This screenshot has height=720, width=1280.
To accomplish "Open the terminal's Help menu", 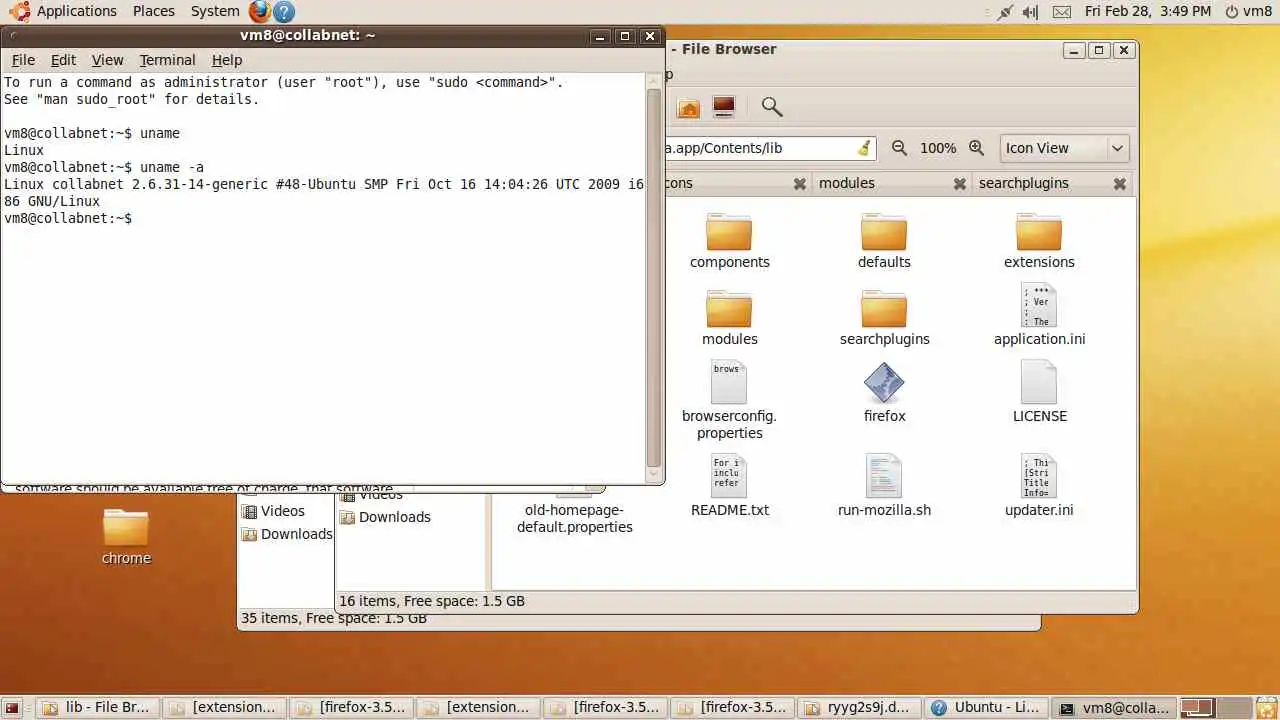I will tap(227, 60).
